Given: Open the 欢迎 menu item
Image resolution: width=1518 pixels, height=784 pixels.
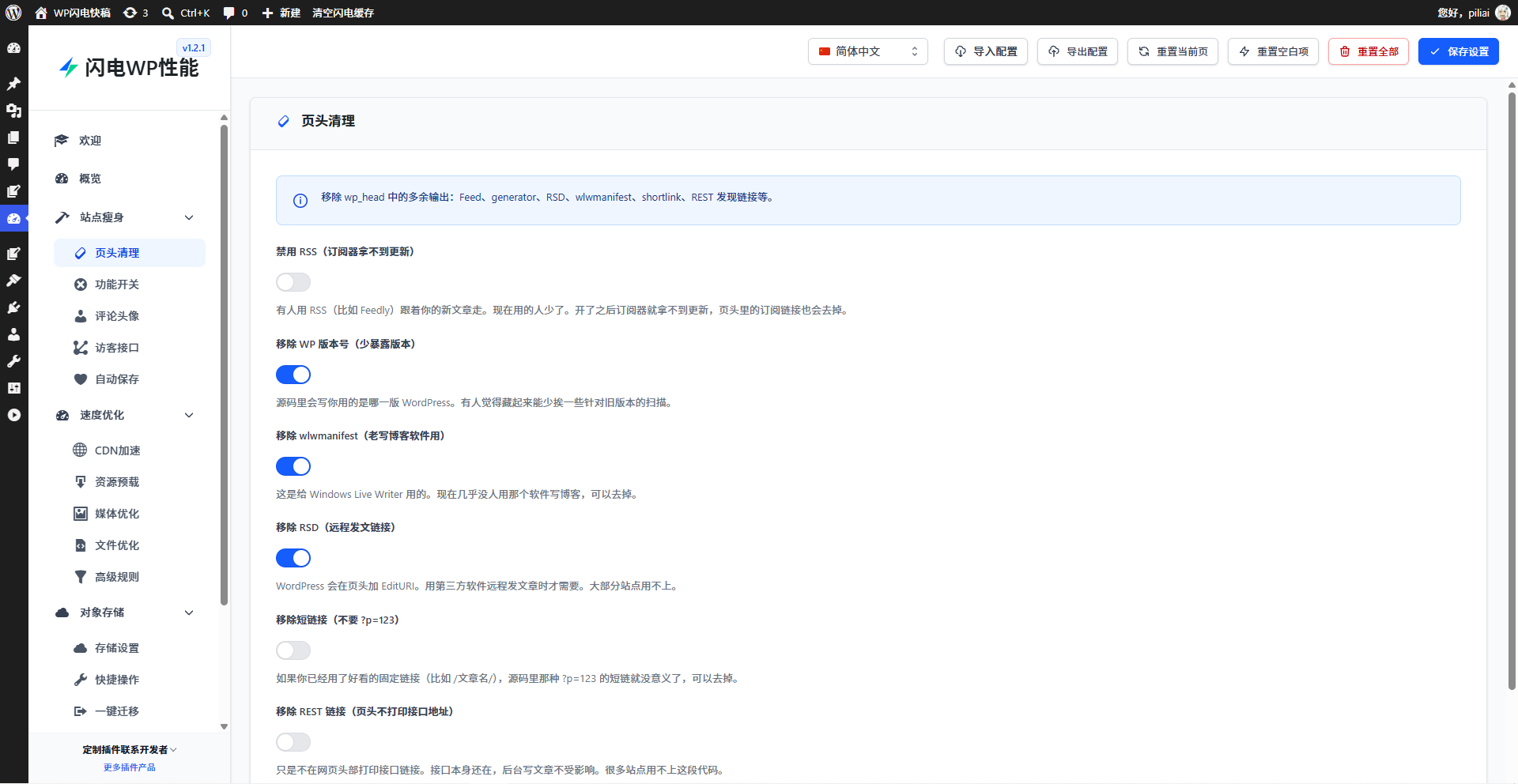Looking at the screenshot, I should point(129,141).
